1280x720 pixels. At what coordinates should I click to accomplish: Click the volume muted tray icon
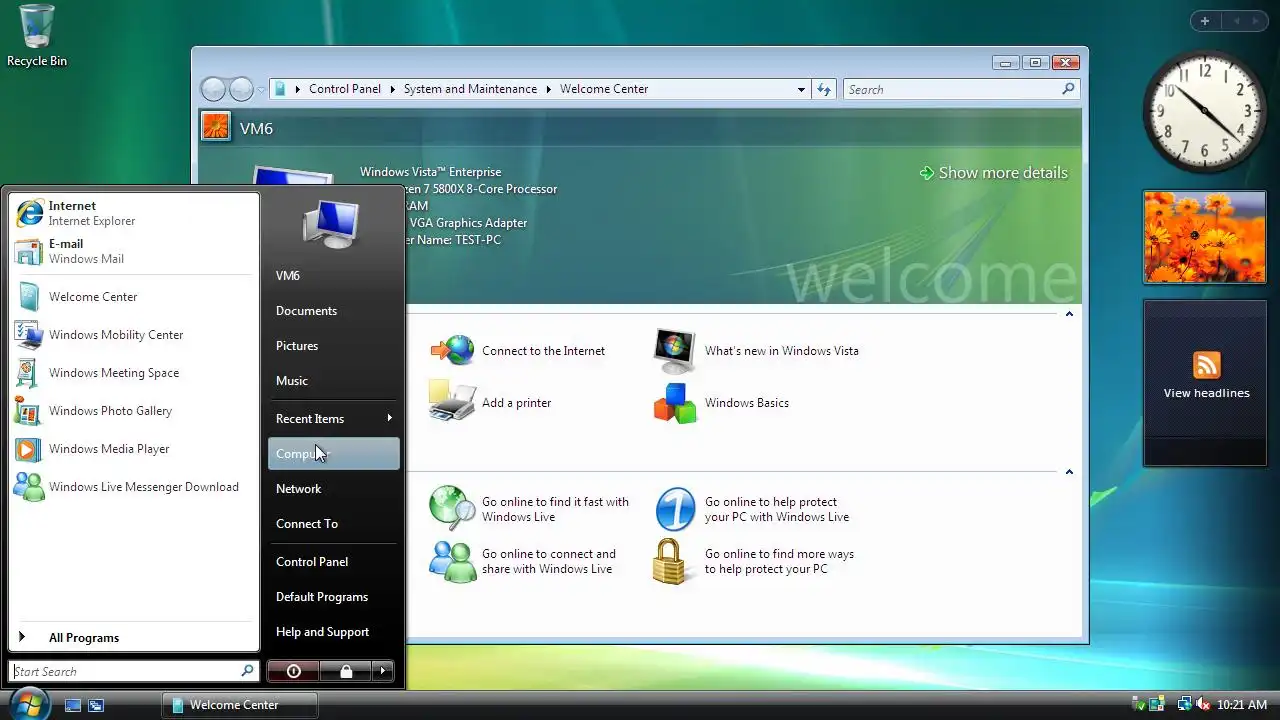pyautogui.click(x=1203, y=705)
